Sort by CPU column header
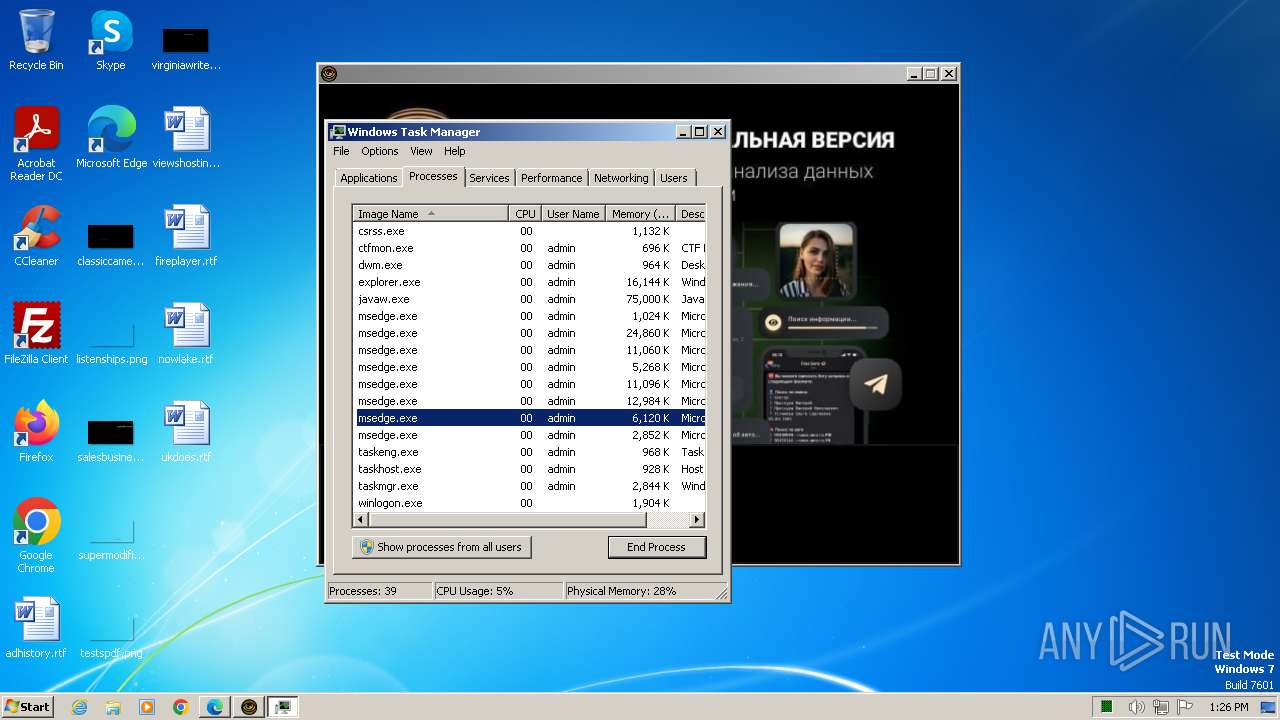The width and height of the screenshot is (1280, 720). (525, 214)
